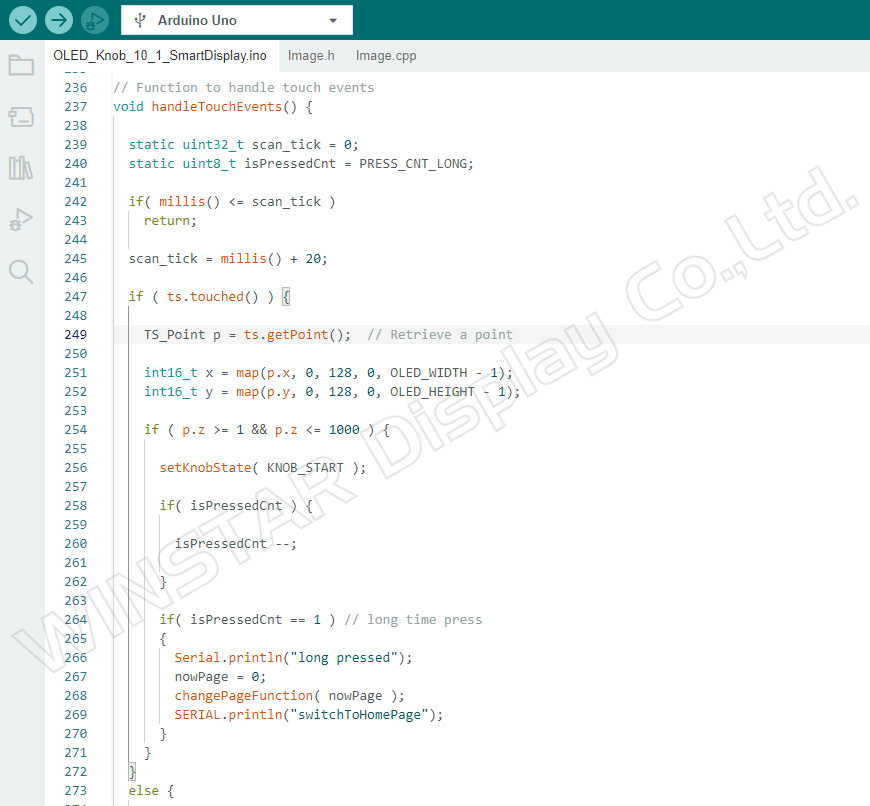Click on KNOB_START argument
870x806 pixels.
coord(305,468)
